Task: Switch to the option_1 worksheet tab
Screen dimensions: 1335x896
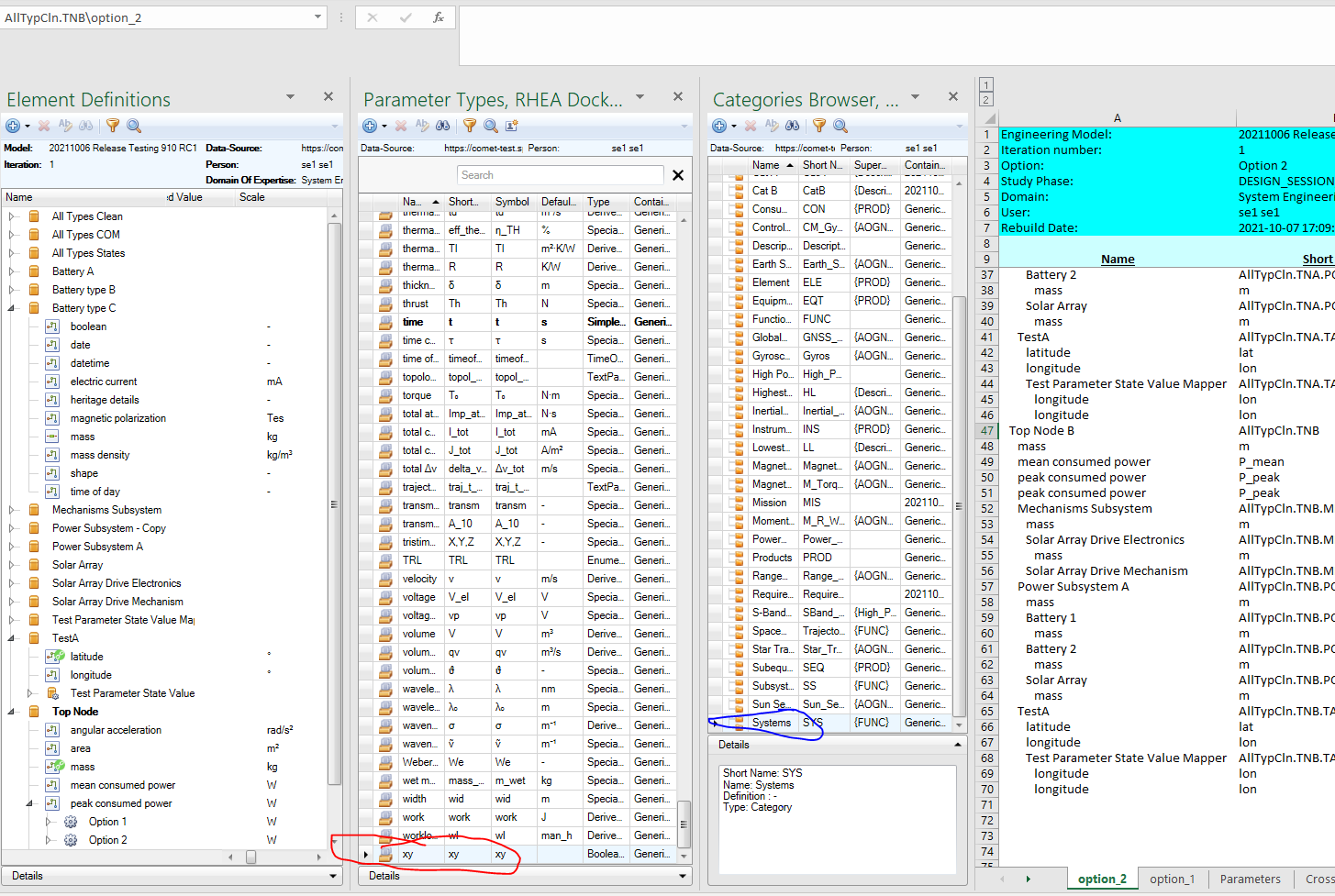Action: [x=1172, y=879]
